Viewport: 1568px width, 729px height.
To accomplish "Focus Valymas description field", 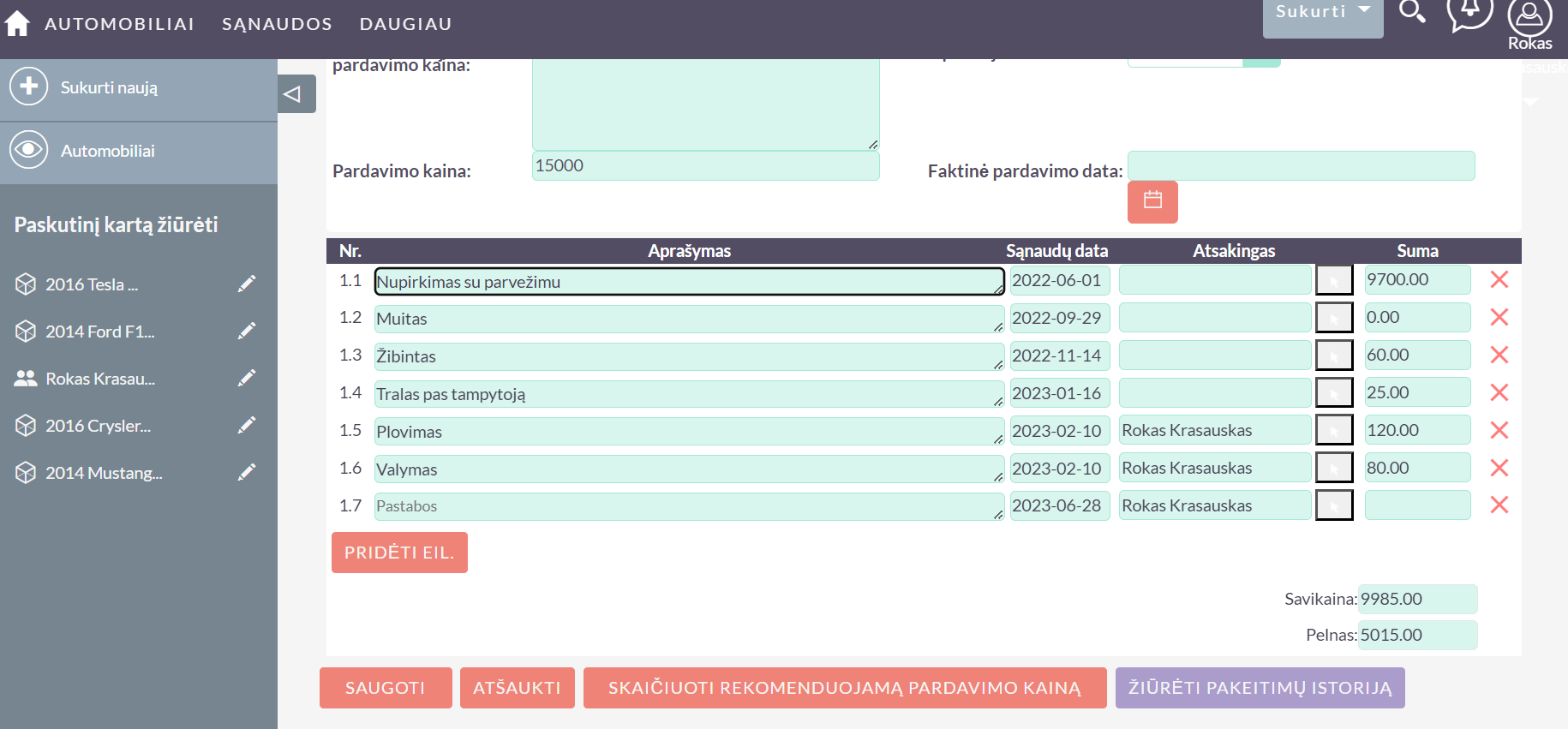I will click(x=690, y=469).
